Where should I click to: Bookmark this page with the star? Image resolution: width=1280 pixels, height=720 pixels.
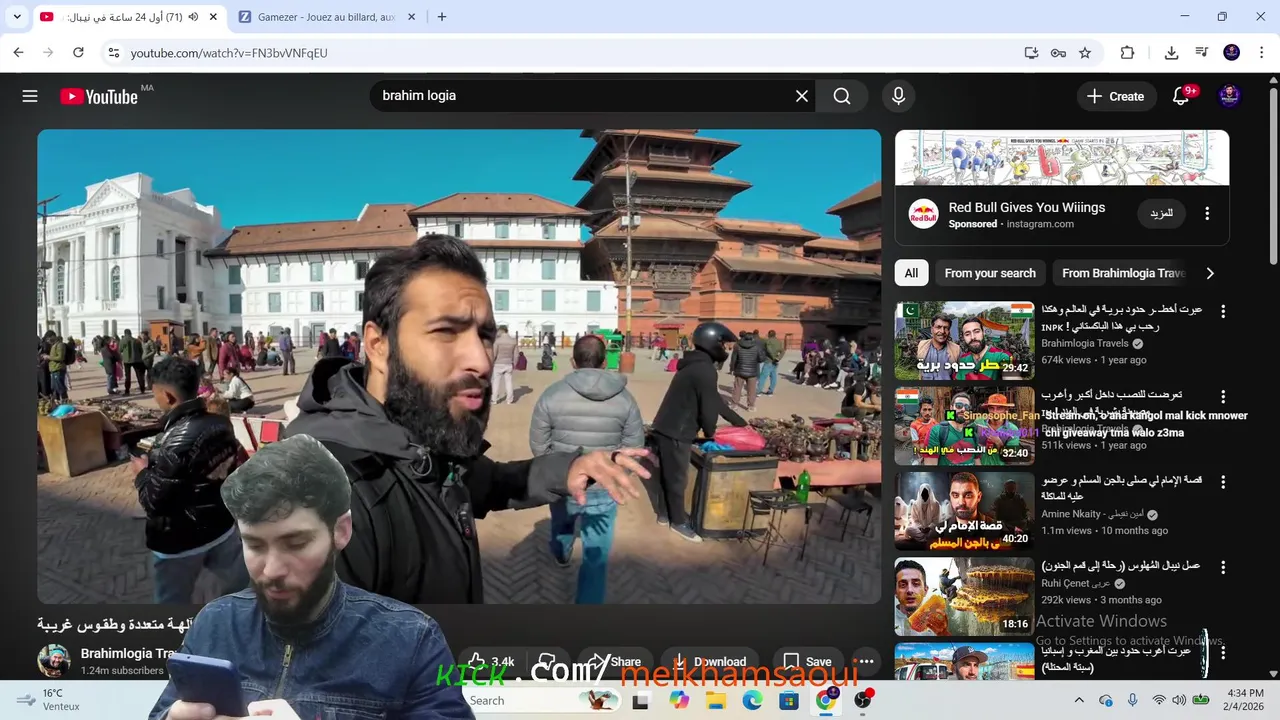pyautogui.click(x=1085, y=53)
